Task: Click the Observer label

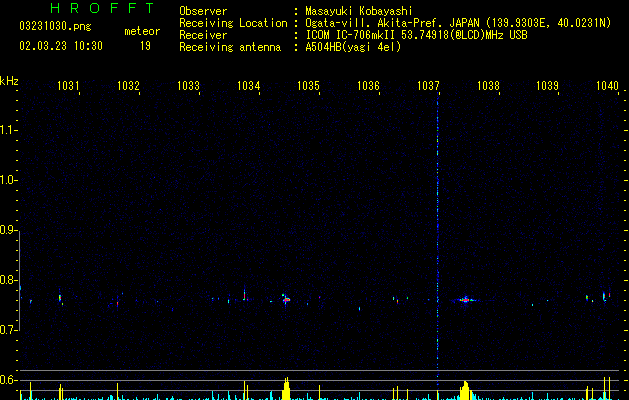Action: (x=203, y=11)
